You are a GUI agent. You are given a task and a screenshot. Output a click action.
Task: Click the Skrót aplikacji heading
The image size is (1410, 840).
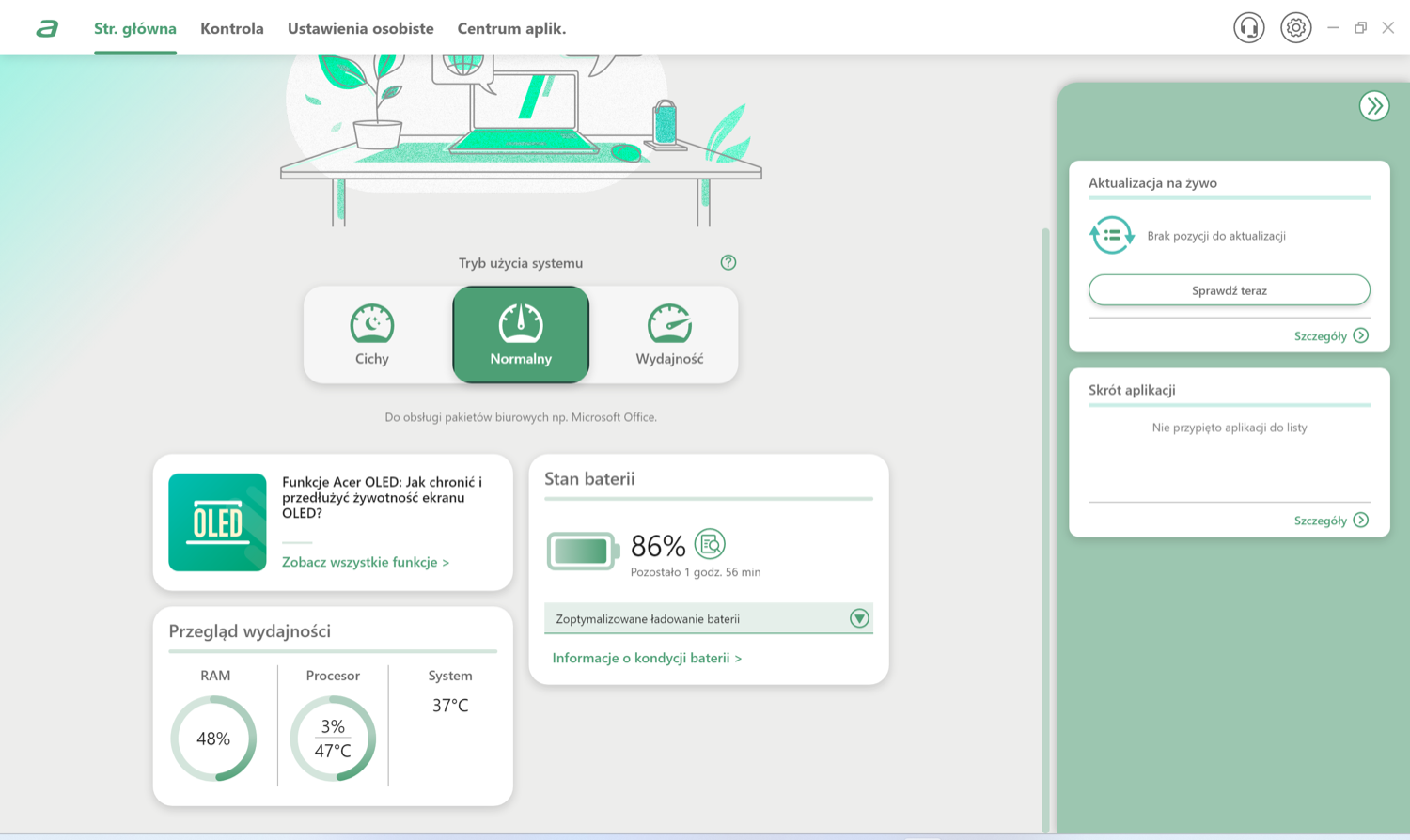click(x=1132, y=390)
